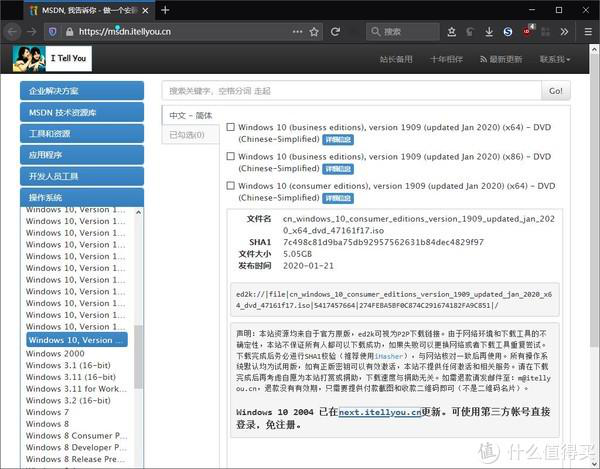Open the iHasher tool link
Image resolution: width=600 pixels, height=469 pixels.
[x=388, y=356]
